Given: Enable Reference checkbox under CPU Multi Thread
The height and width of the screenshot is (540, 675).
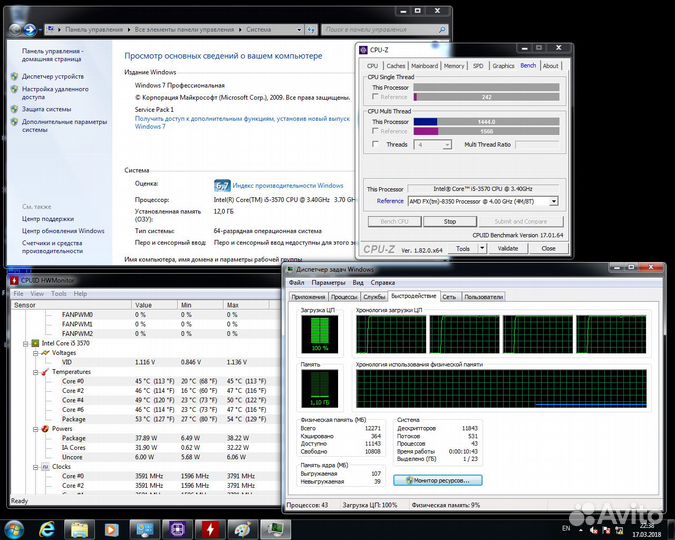Looking at the screenshot, I should [x=375, y=130].
